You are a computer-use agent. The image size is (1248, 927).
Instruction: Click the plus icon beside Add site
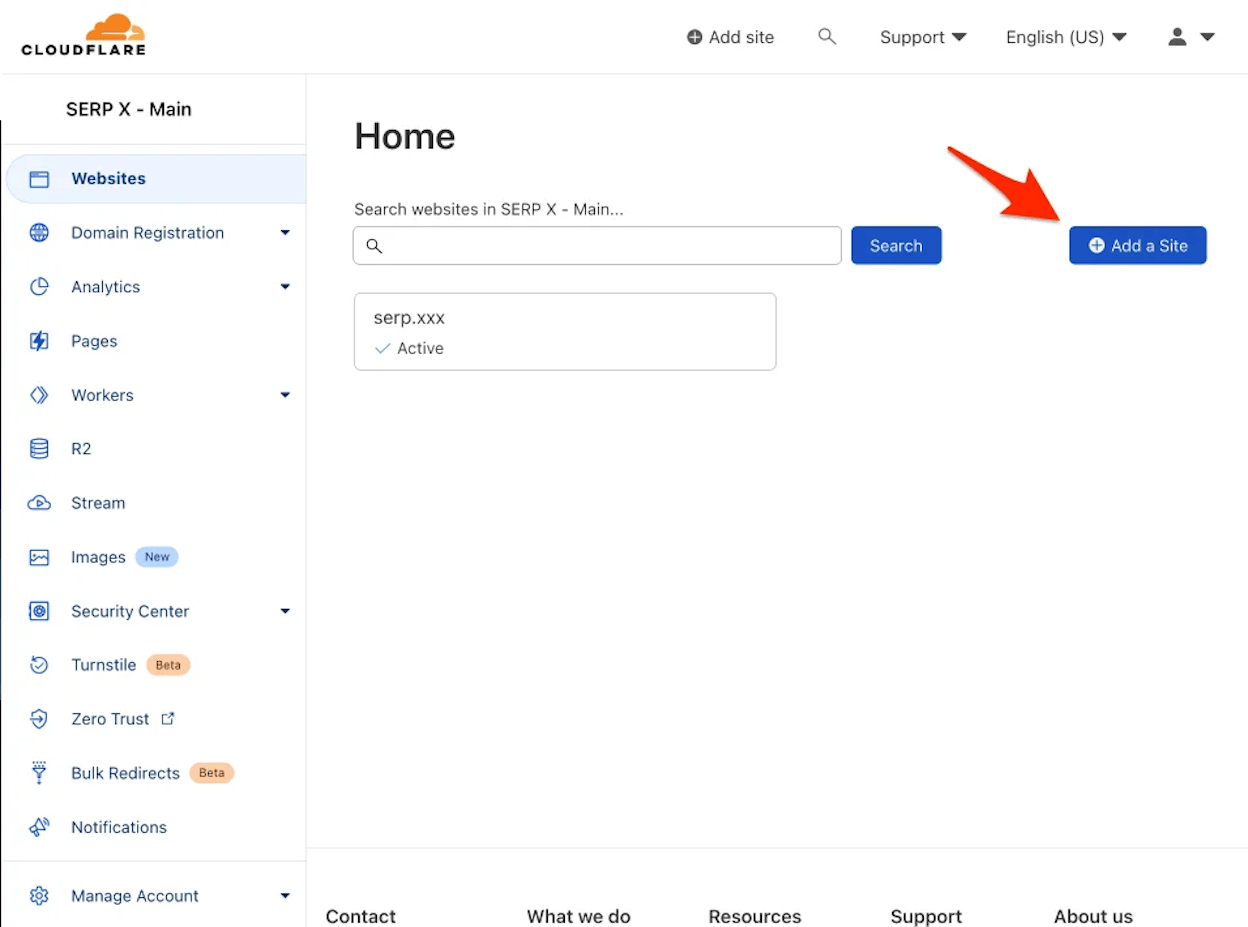click(694, 37)
